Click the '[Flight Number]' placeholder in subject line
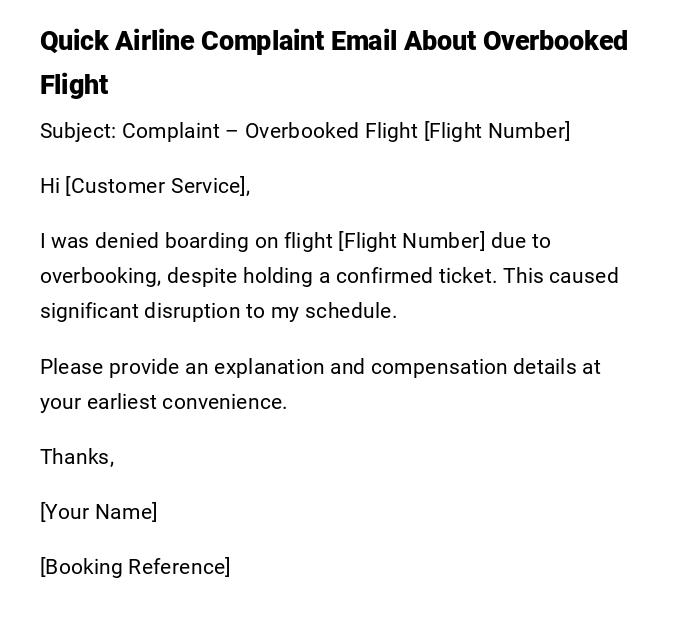This screenshot has height=630, width=700. tap(496, 131)
